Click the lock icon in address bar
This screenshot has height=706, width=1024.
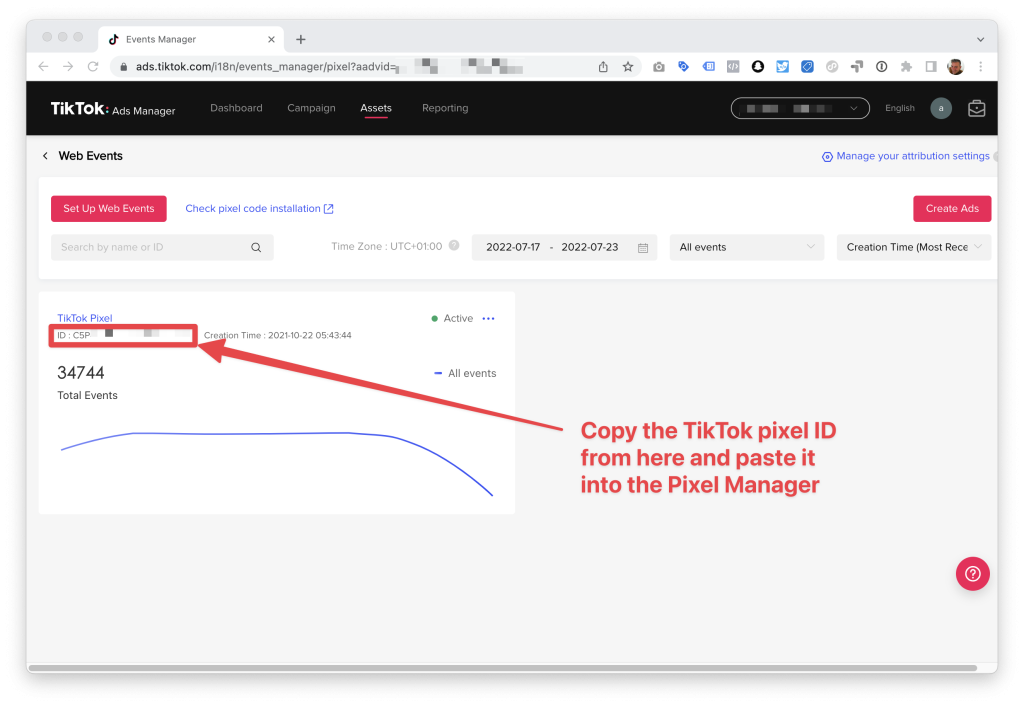point(123,67)
